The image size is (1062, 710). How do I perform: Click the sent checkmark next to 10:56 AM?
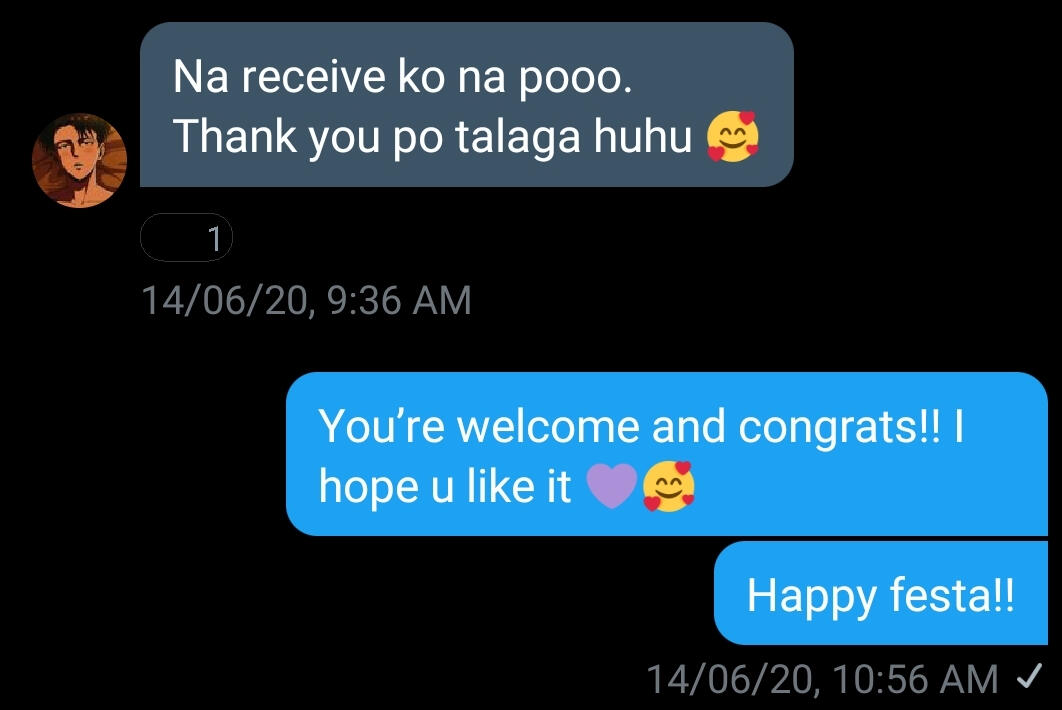point(1029,676)
